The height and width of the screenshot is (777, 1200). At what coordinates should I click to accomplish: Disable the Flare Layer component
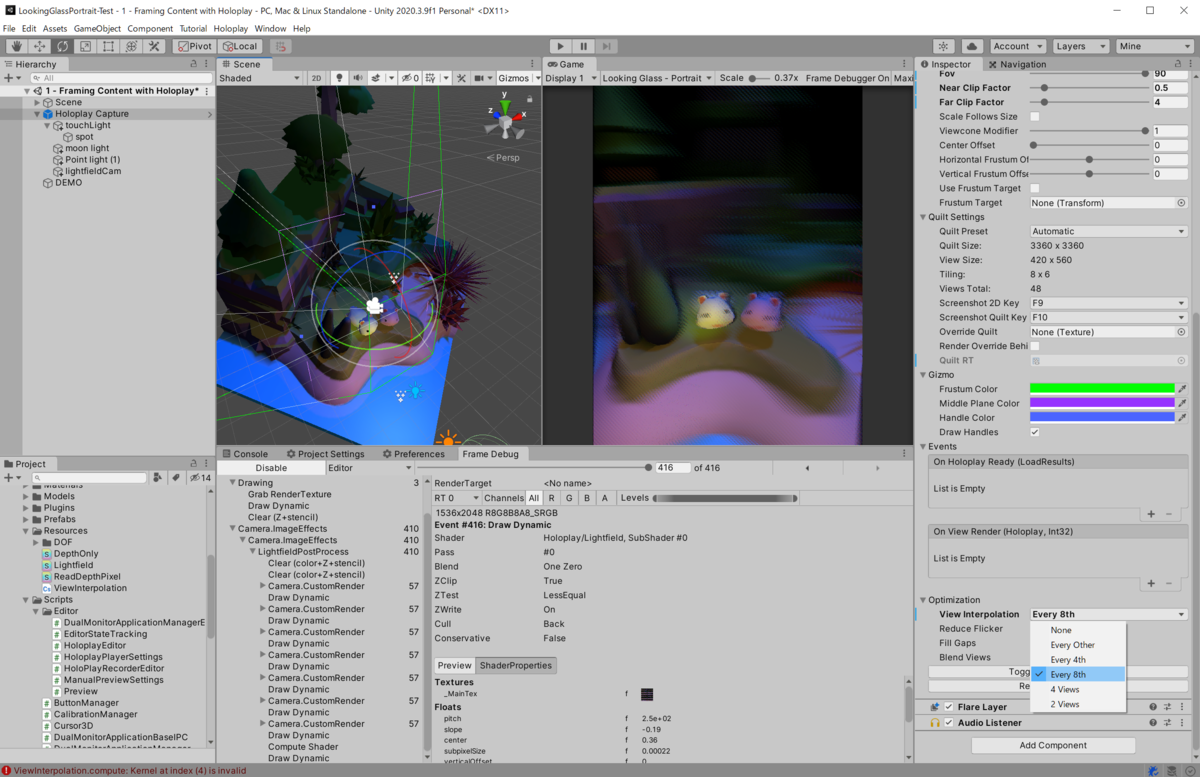pyautogui.click(x=949, y=707)
